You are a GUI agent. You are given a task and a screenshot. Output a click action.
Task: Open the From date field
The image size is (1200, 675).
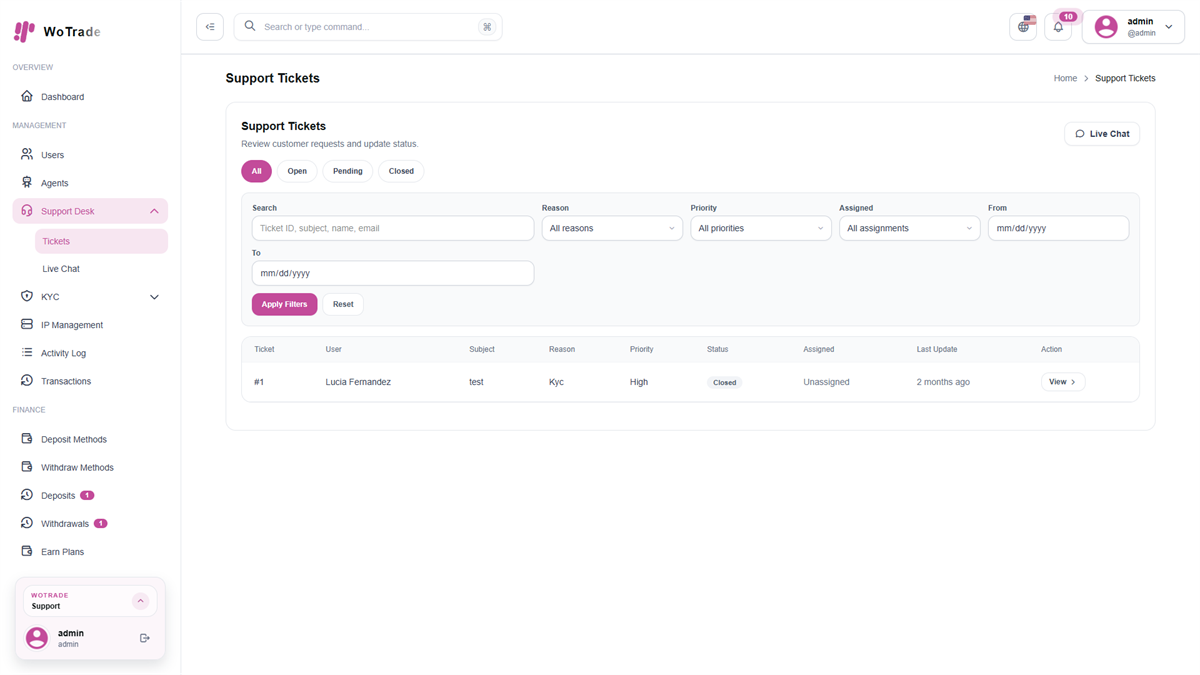click(1058, 228)
